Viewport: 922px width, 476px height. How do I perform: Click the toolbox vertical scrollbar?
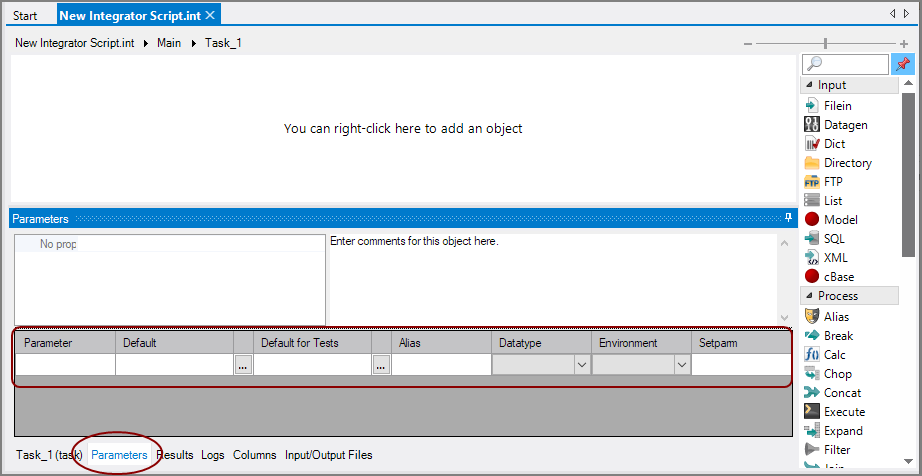[x=908, y=174]
